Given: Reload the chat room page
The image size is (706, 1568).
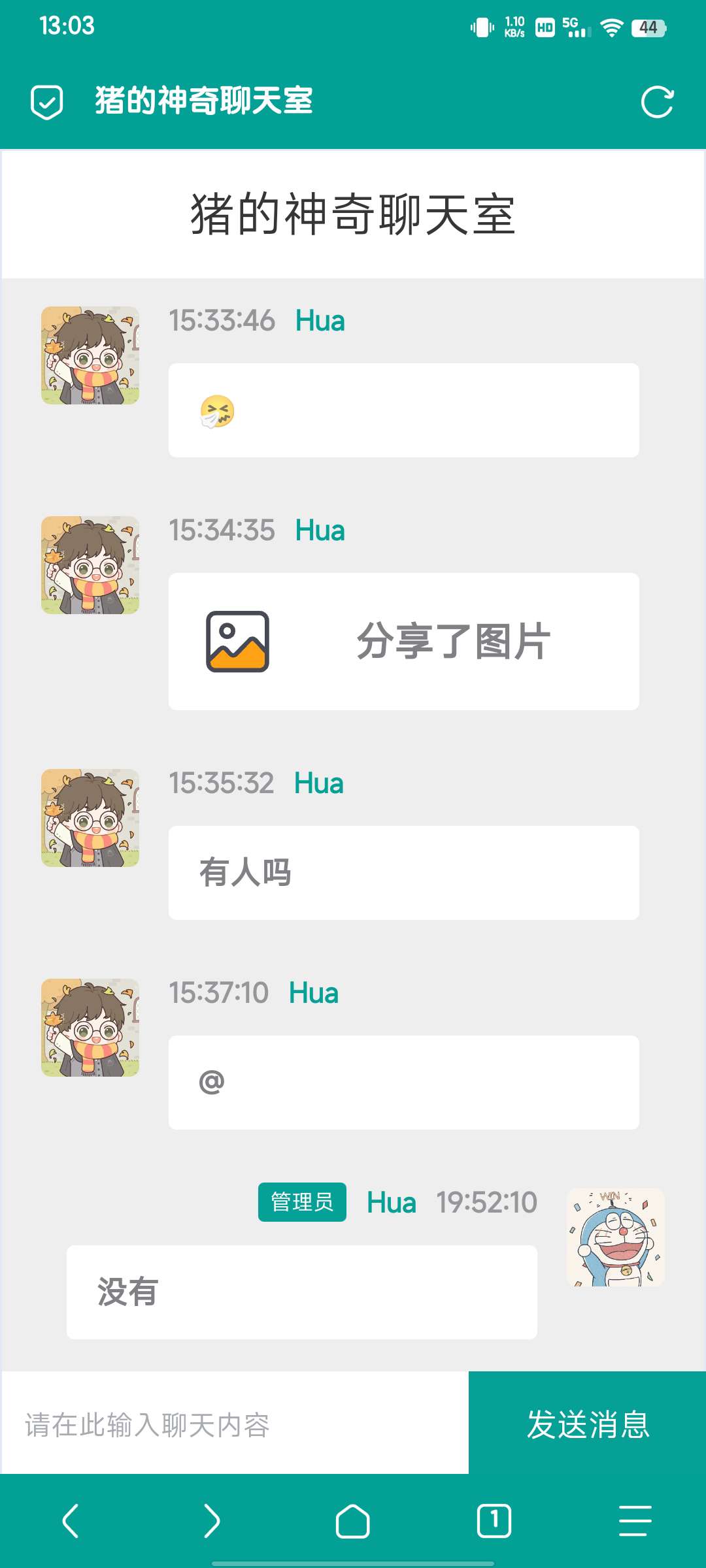Looking at the screenshot, I should tap(657, 103).
